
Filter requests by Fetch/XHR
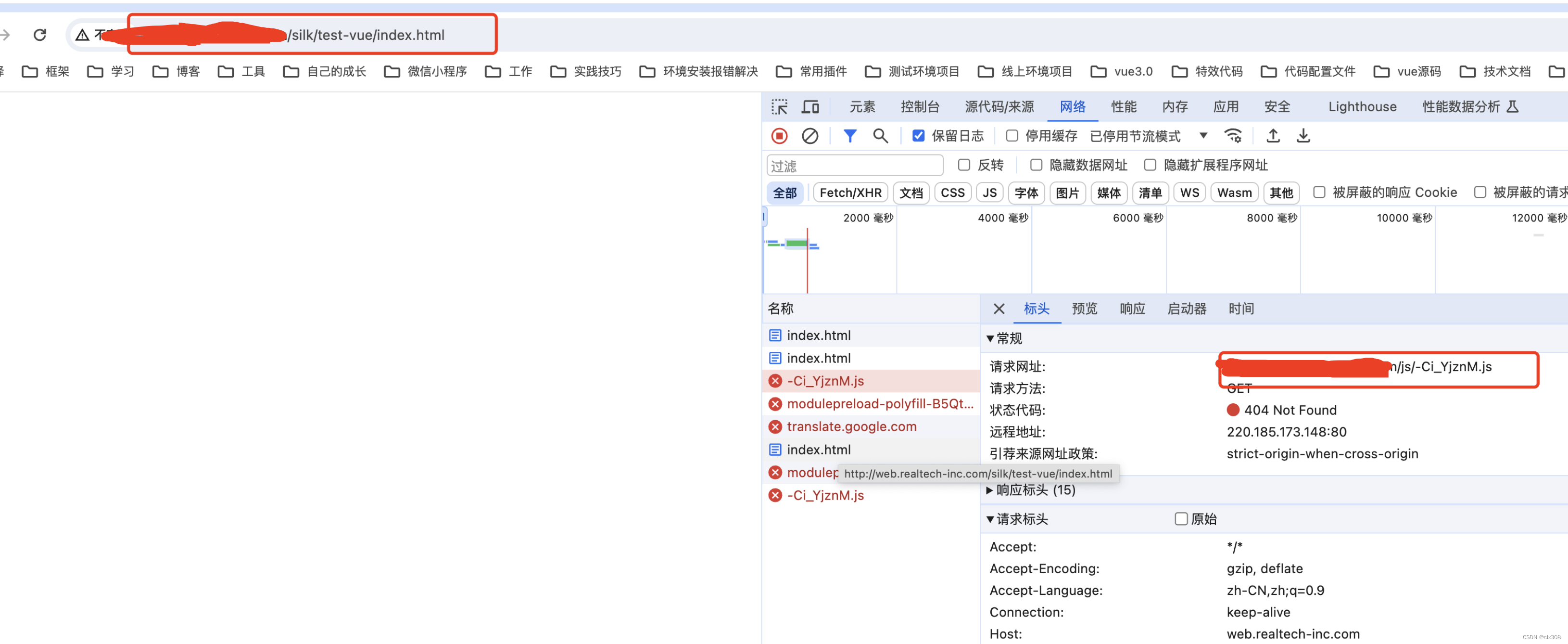[850, 193]
